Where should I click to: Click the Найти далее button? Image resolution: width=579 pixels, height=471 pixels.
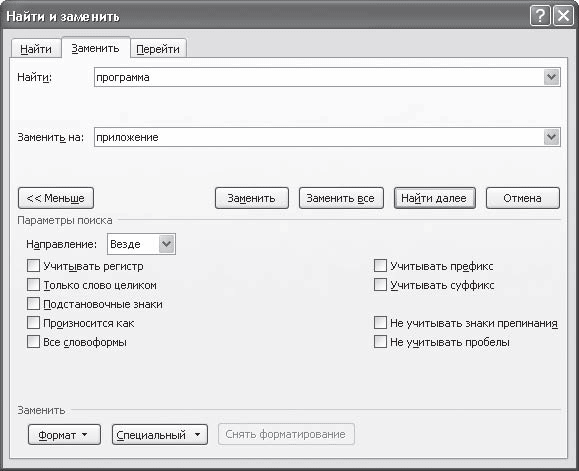pyautogui.click(x=435, y=198)
